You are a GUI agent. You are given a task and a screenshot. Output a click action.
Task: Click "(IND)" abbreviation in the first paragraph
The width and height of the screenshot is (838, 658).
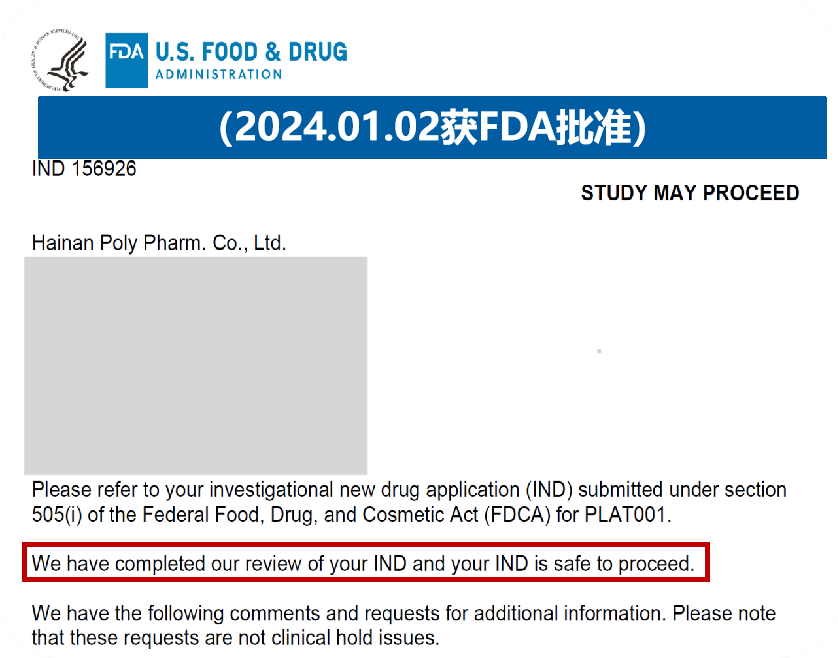(551, 490)
